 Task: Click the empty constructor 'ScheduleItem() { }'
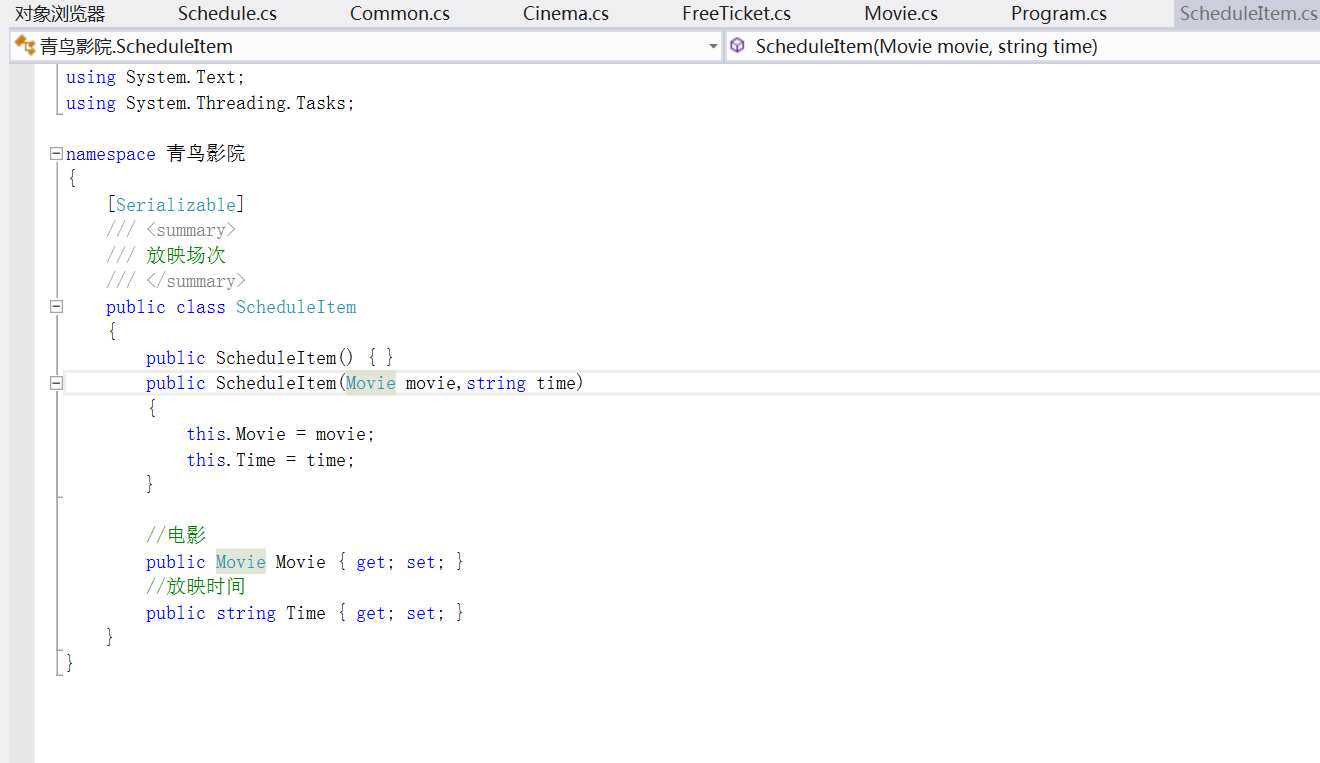(x=305, y=358)
